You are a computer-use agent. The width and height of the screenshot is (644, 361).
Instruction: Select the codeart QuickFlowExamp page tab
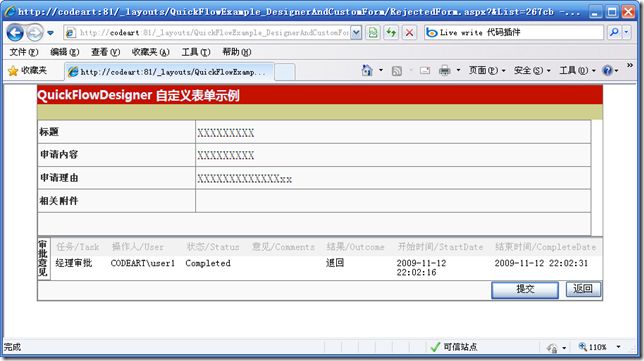(169, 72)
